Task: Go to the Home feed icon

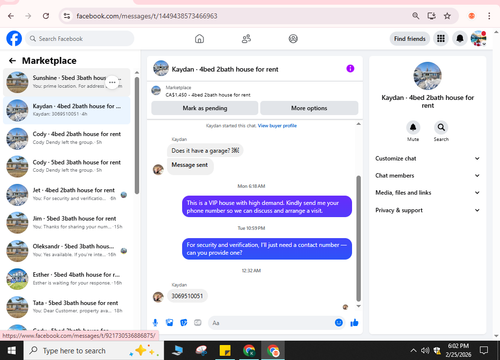Action: (199, 39)
